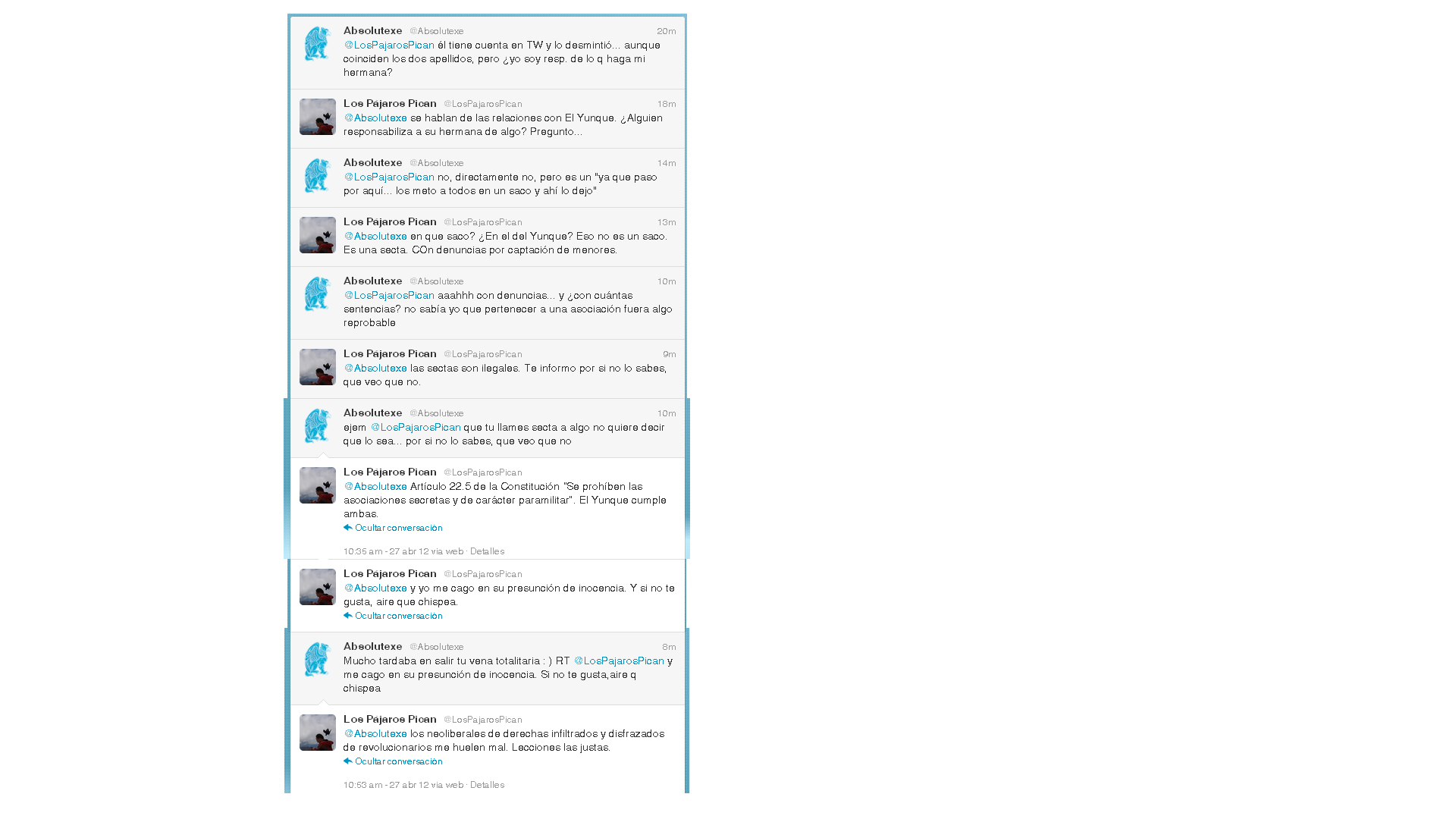Open Detalles link of the 10:53 am tweet

(x=487, y=785)
